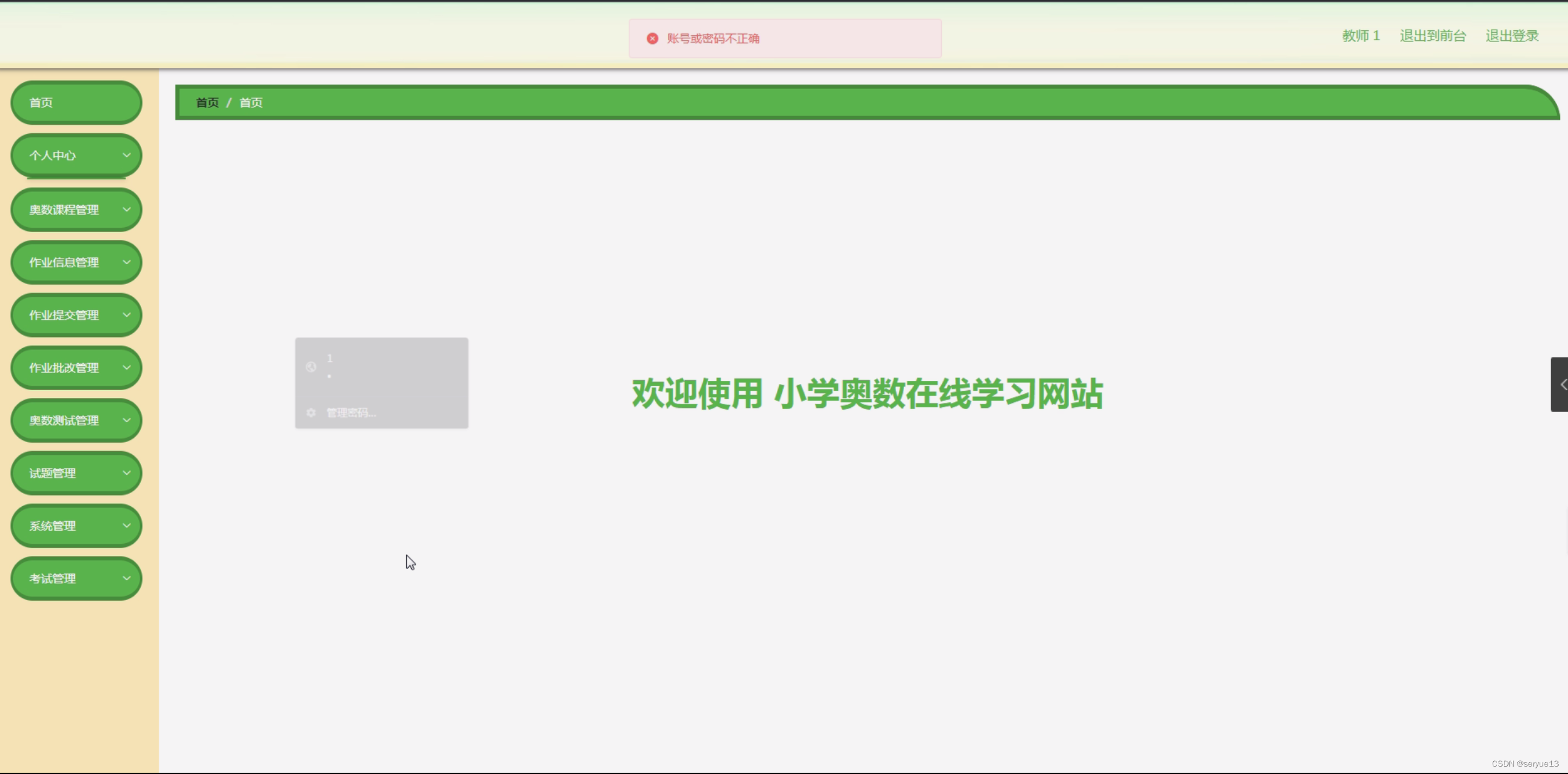
Task: Expand the 系统管理 chevron
Action: [127, 526]
